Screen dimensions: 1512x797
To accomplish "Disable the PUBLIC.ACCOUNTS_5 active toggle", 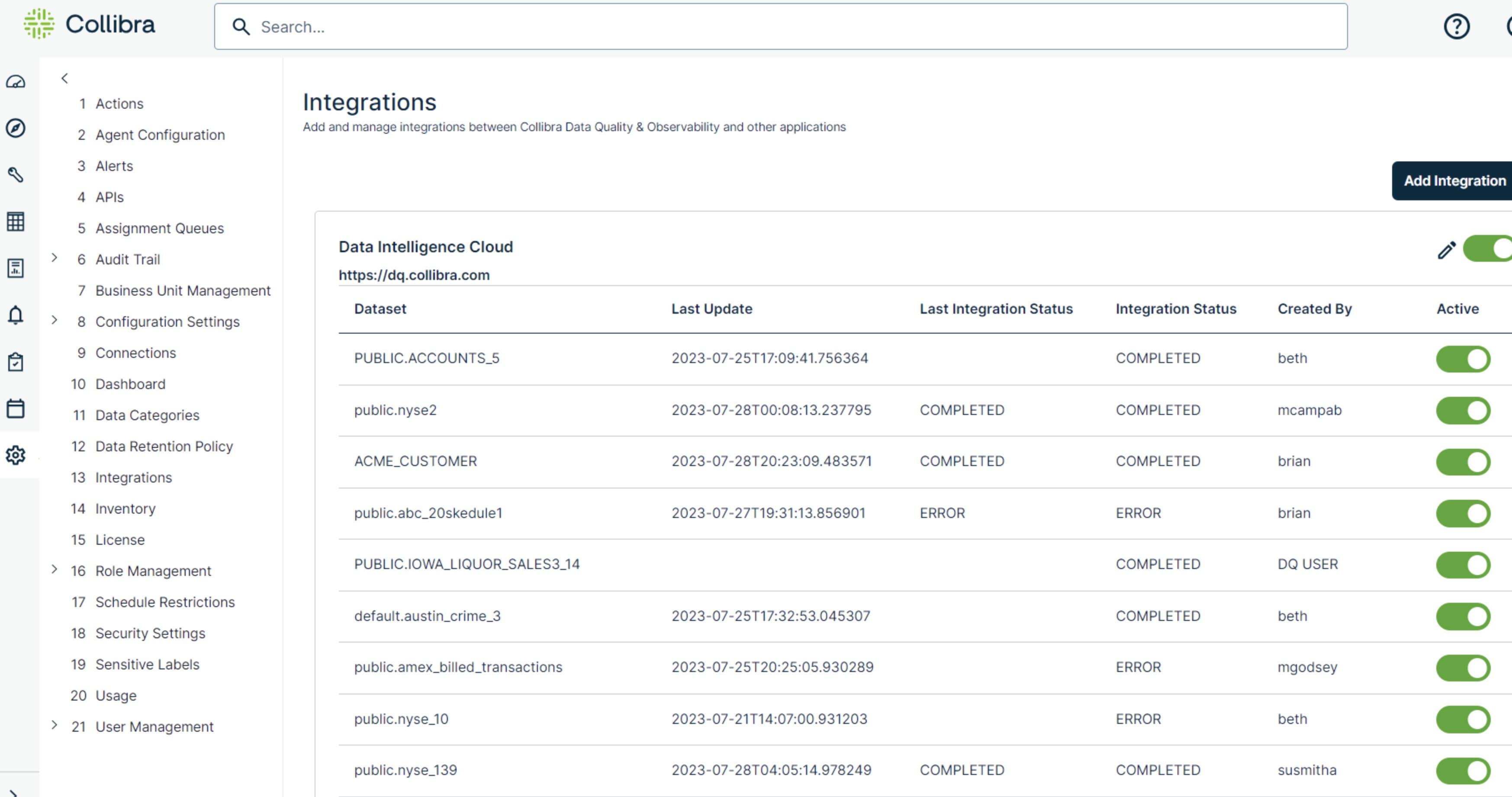I will [x=1463, y=359].
